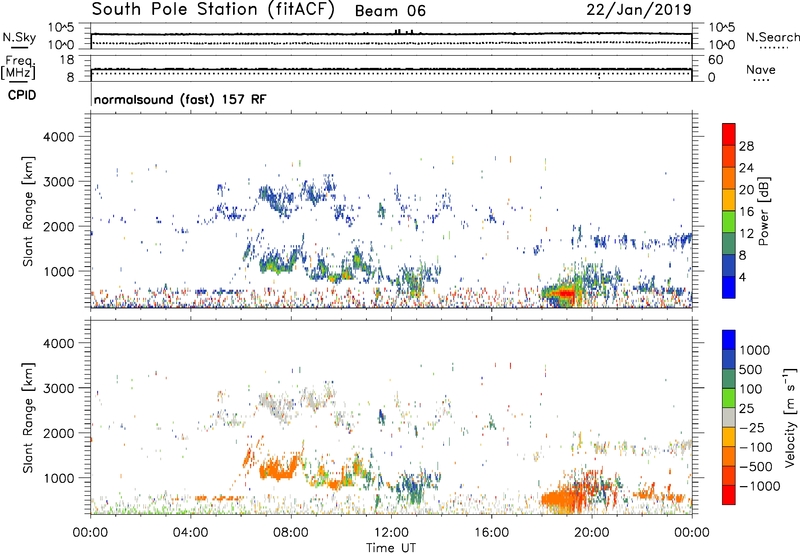This screenshot has width=800, height=554.
Task: Click the blue top of the Velocity color bar
Action: pyautogui.click(x=729, y=340)
